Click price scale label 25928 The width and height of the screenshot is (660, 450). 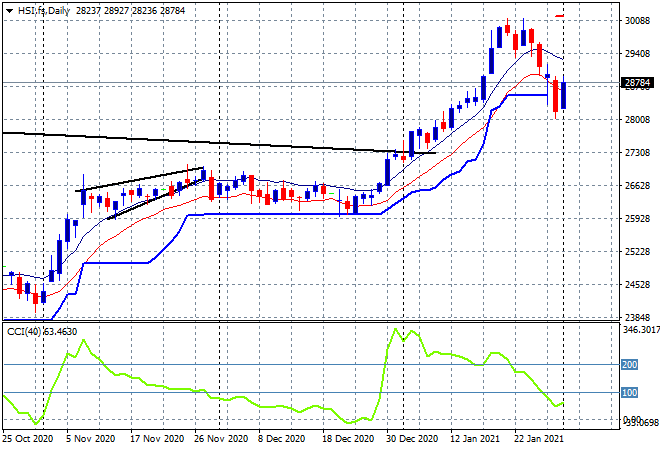click(x=637, y=218)
